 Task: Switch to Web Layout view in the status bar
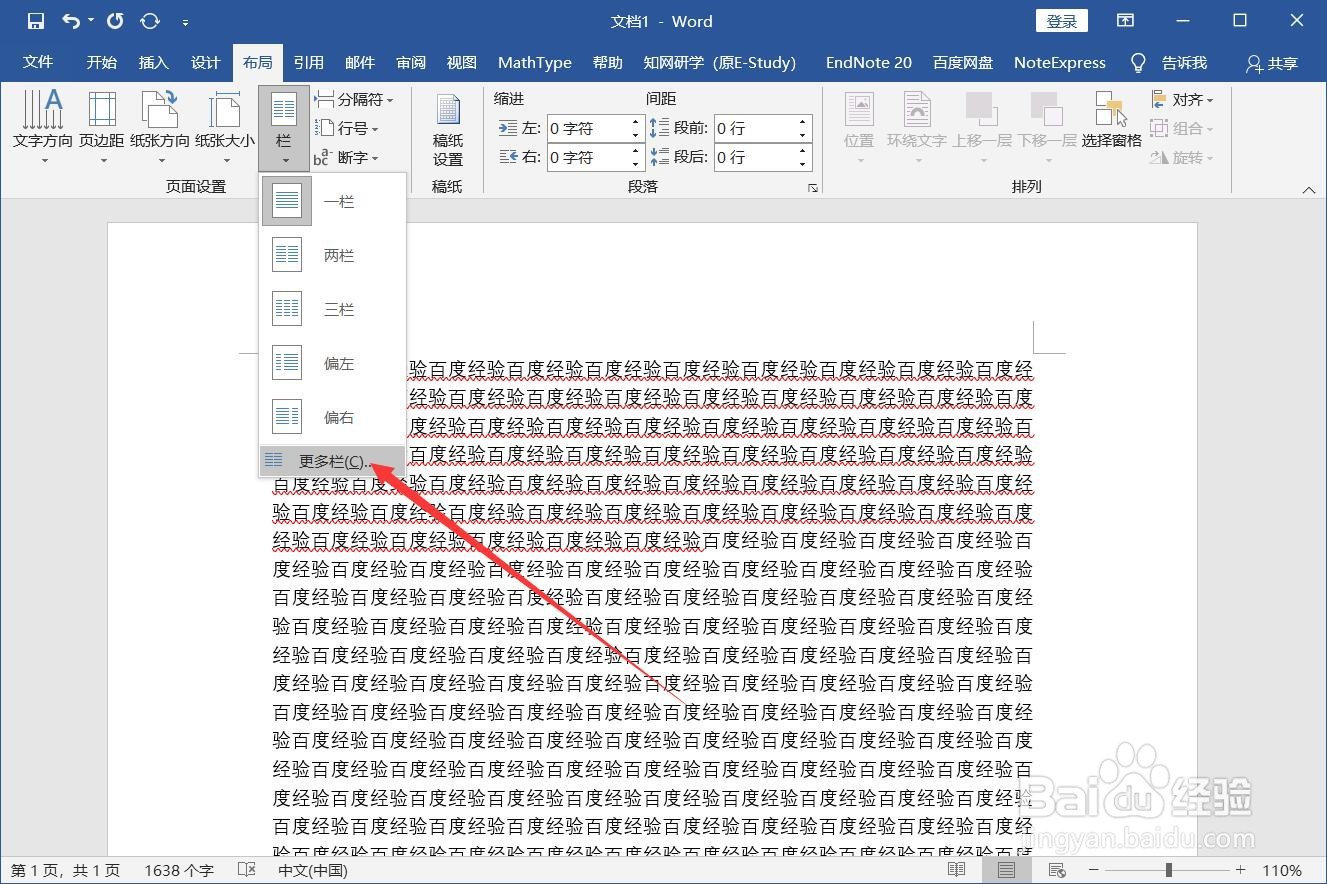click(1056, 870)
